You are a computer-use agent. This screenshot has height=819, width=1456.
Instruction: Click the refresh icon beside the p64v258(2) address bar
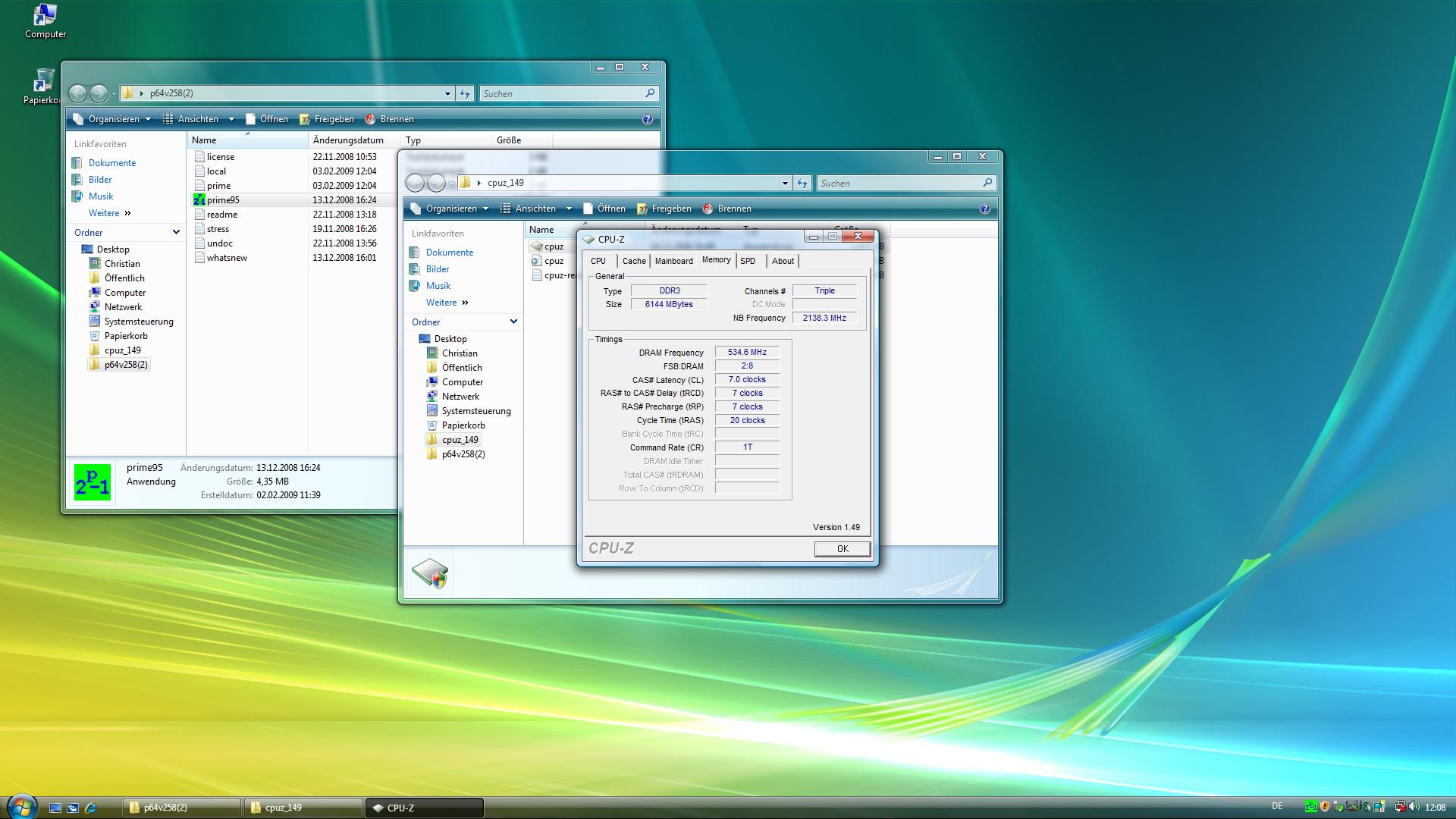pos(465,93)
